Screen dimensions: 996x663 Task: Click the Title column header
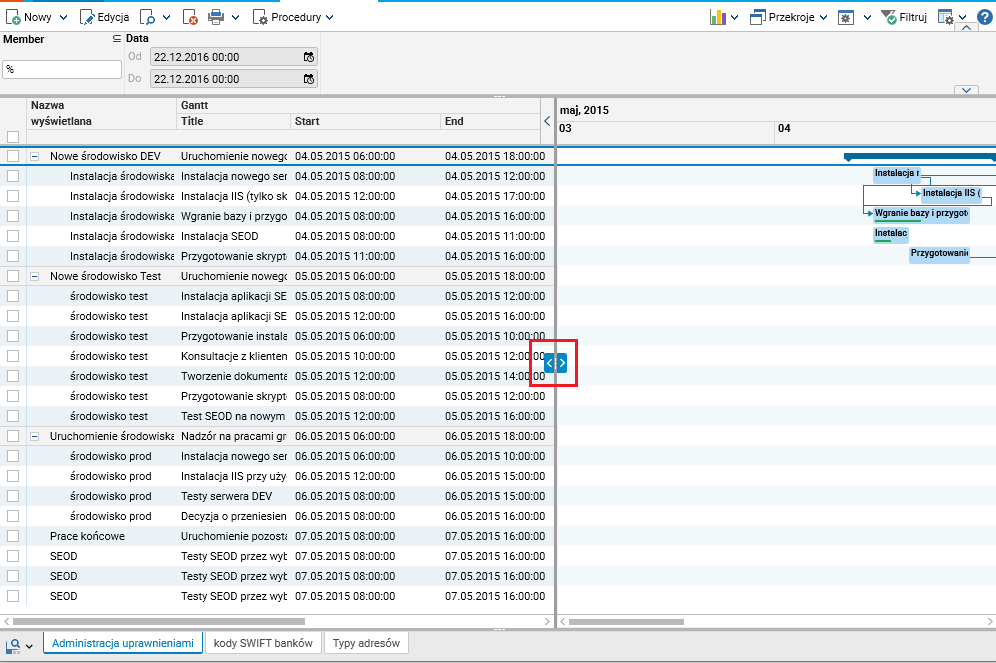click(x=233, y=121)
